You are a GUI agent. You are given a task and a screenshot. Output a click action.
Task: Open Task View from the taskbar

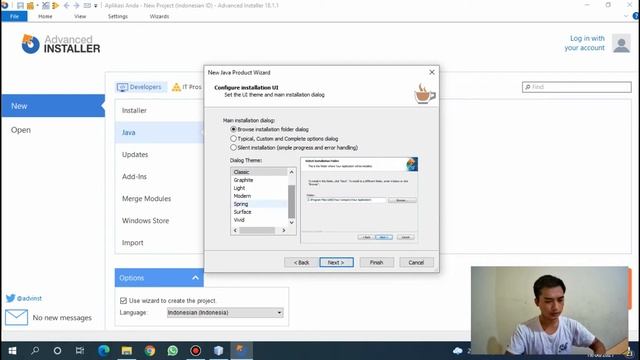click(x=80, y=351)
